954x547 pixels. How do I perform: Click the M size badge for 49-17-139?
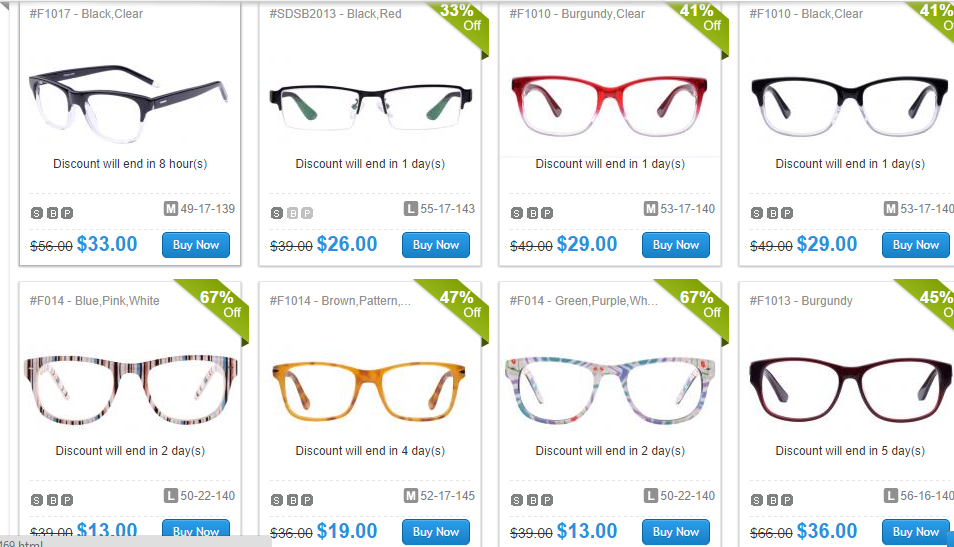(x=170, y=209)
